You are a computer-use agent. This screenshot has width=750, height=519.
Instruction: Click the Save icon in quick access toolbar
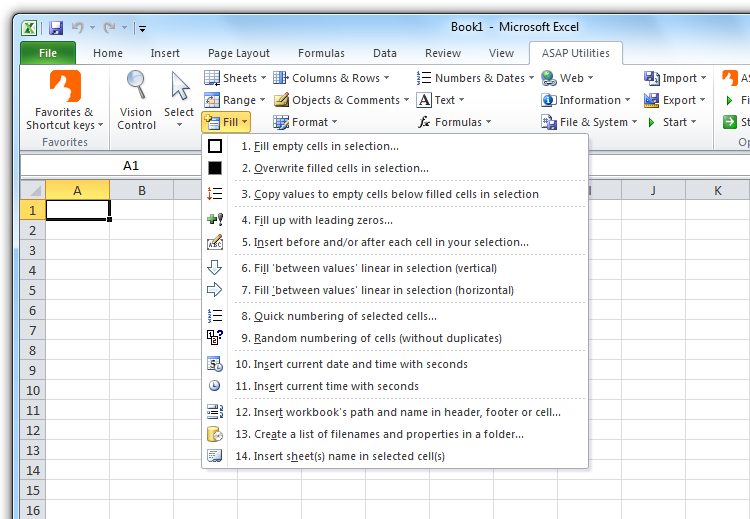coord(56,28)
